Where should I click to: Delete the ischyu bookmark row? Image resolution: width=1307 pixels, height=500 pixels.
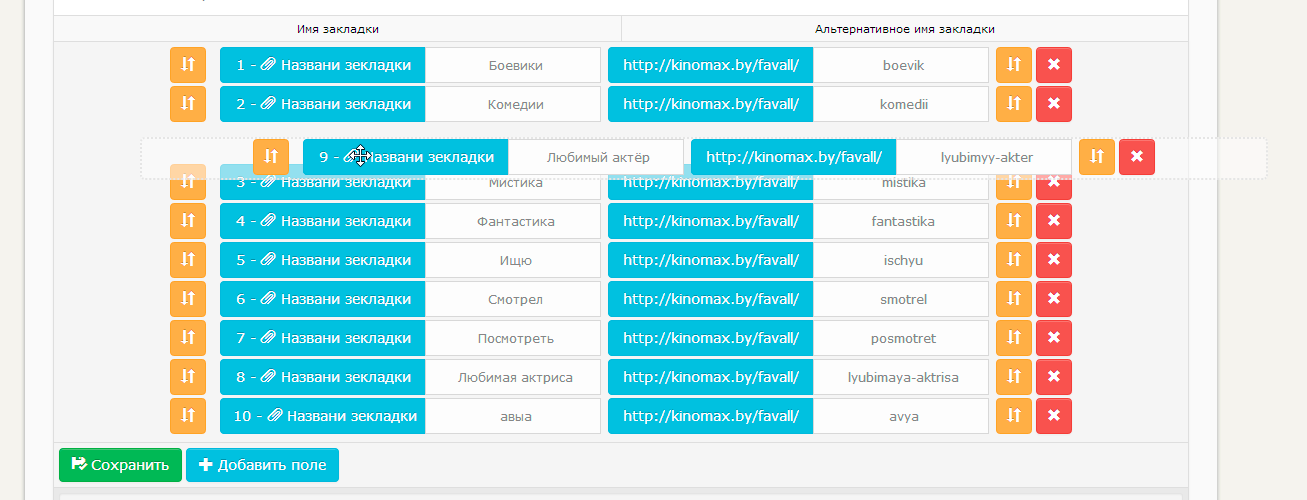(x=1053, y=260)
